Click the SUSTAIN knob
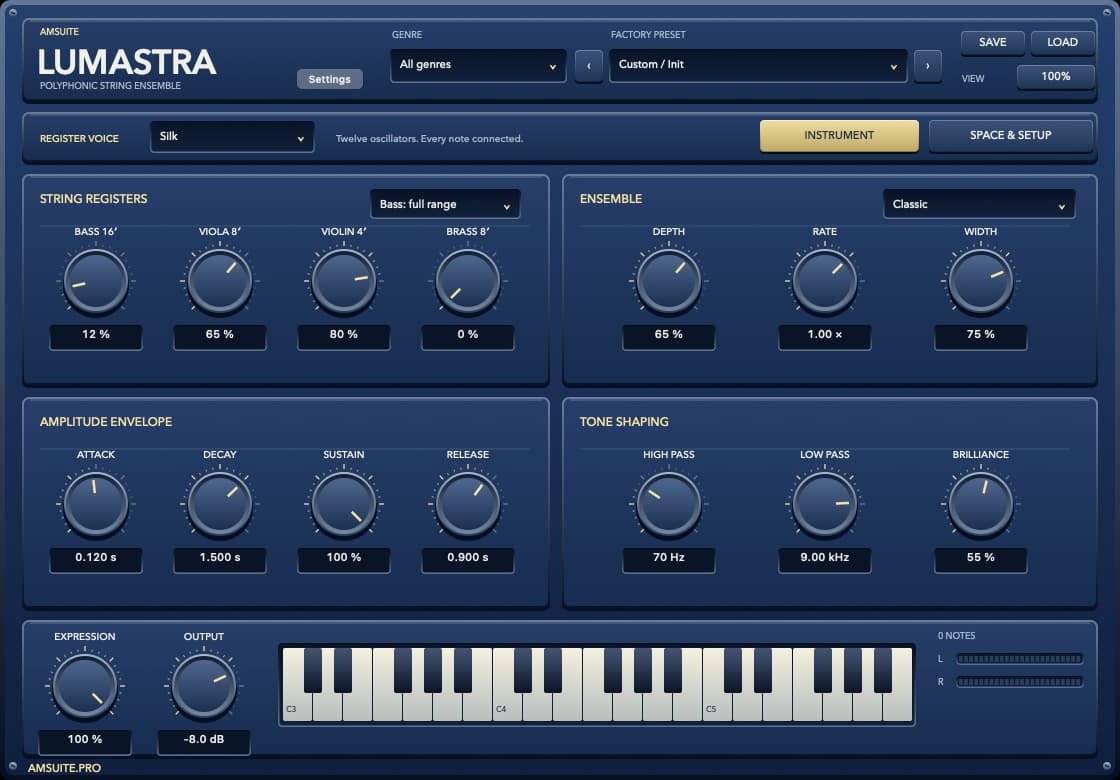1120x780 pixels. [x=344, y=504]
